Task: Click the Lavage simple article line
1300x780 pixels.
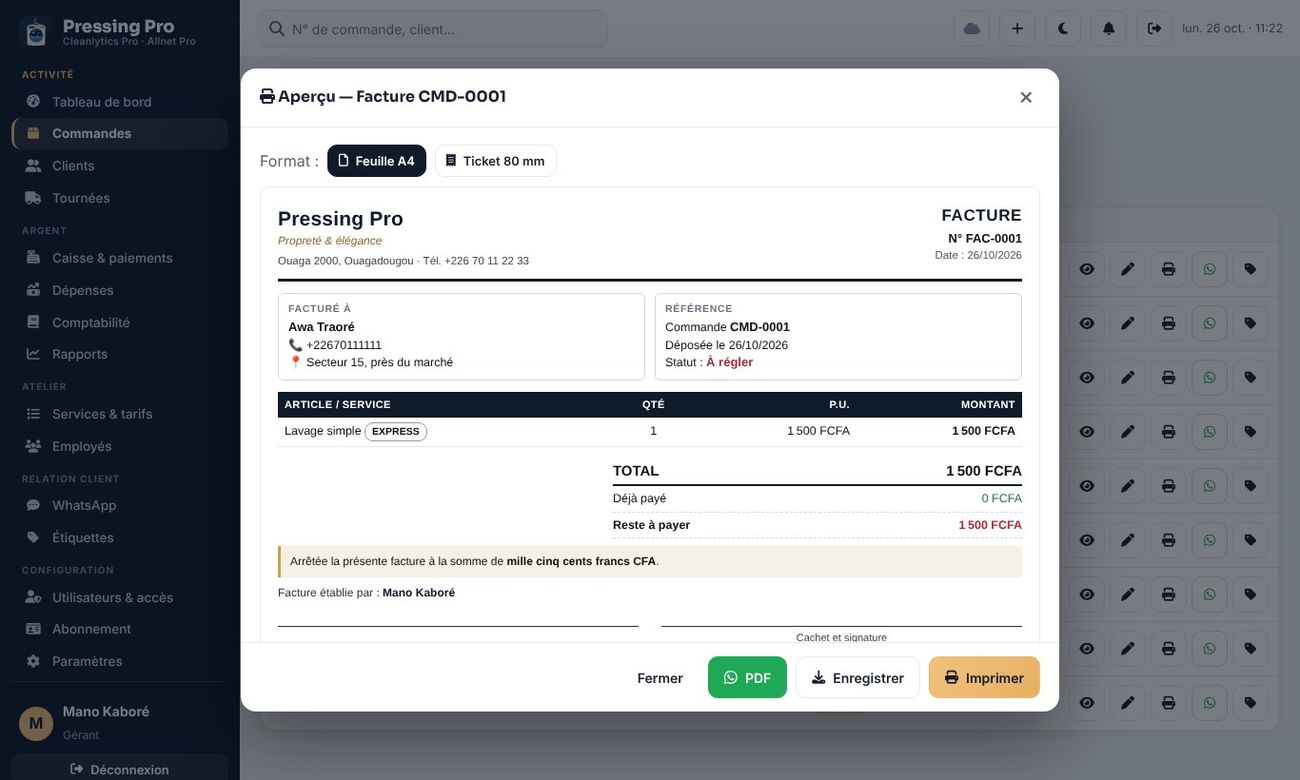Action: pyautogui.click(x=650, y=431)
